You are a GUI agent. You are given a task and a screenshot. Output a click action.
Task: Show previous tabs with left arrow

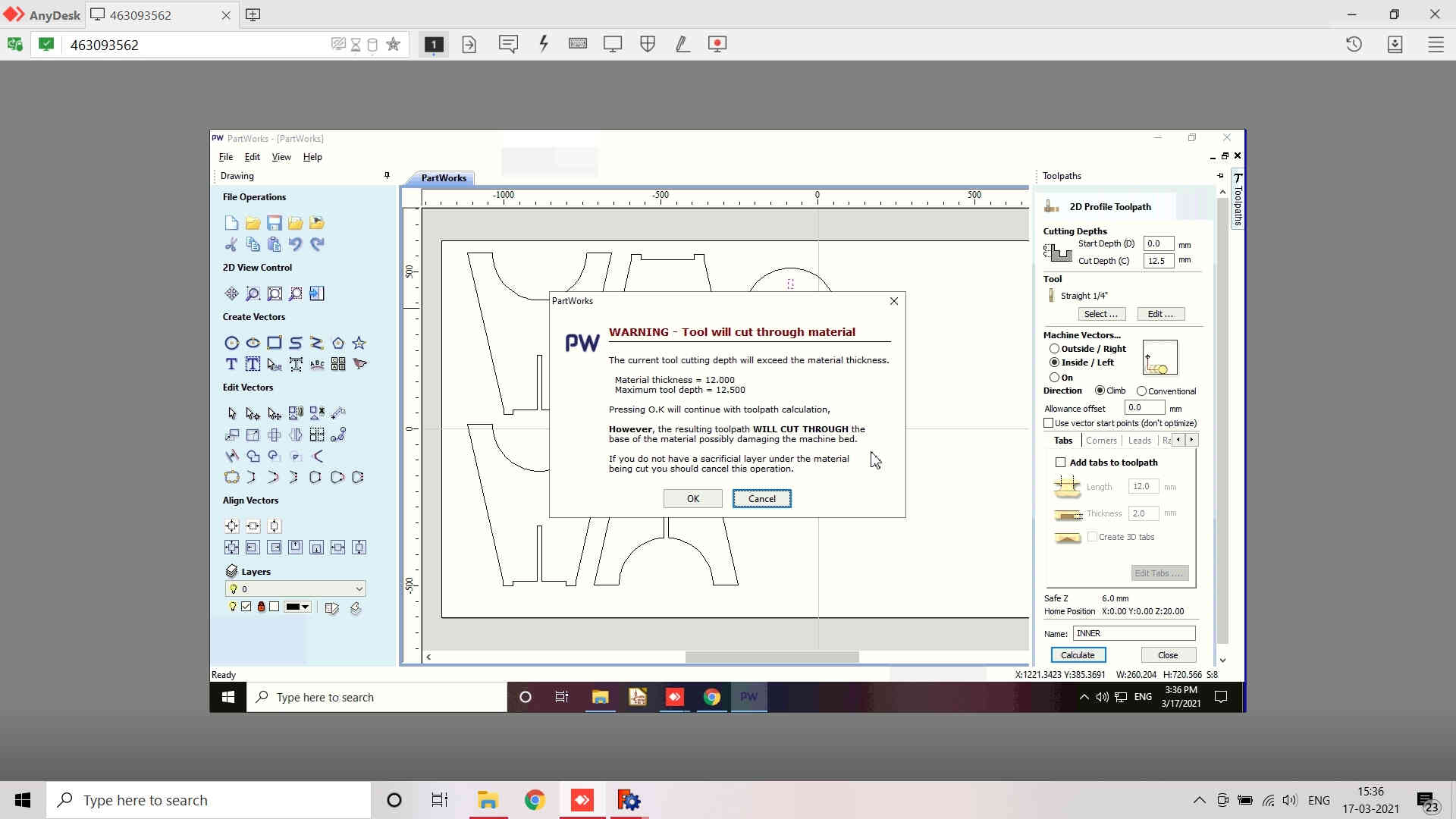(x=1178, y=440)
